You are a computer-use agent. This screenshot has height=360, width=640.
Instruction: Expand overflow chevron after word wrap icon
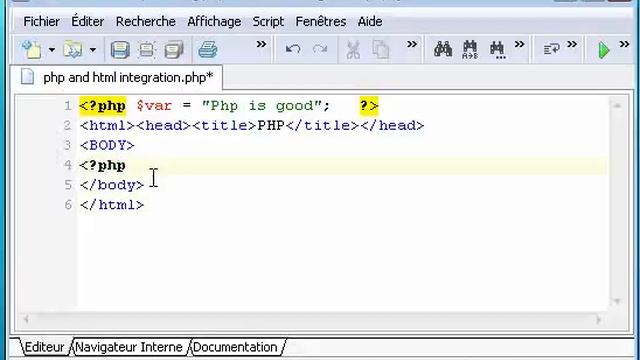pyautogui.click(x=572, y=44)
